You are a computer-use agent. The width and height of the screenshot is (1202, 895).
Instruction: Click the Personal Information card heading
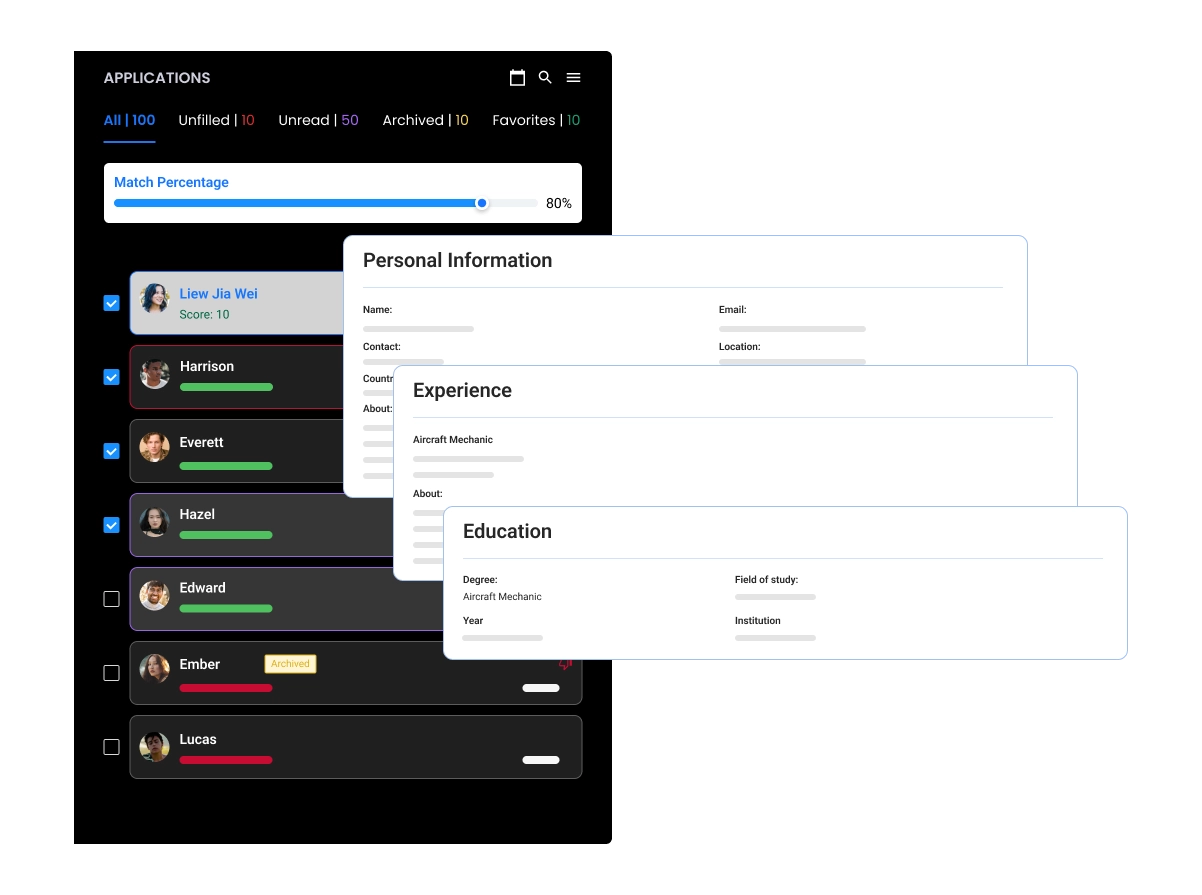pyautogui.click(x=457, y=260)
